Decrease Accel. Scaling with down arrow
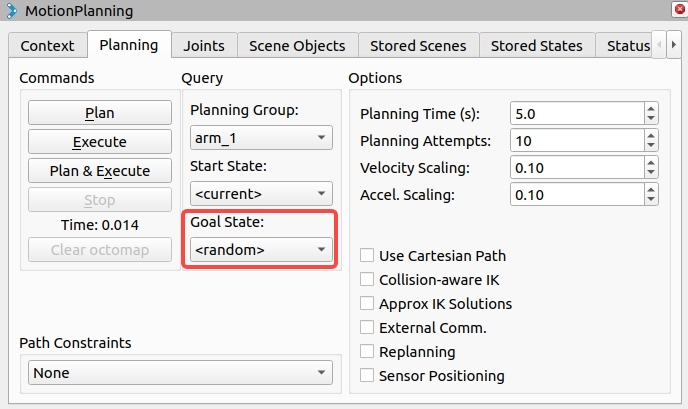688x409 pixels. tap(651, 200)
